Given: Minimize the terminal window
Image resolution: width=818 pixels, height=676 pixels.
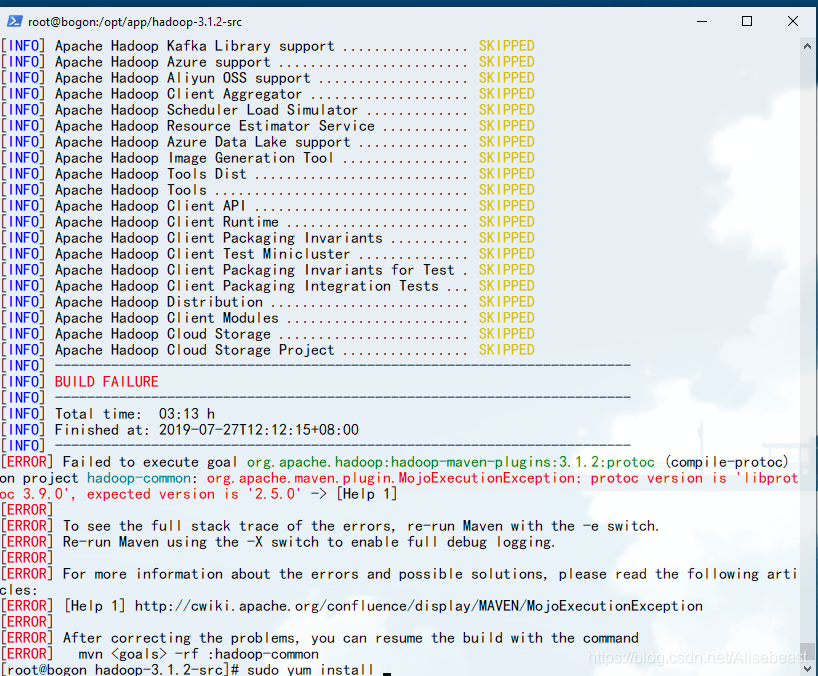Looking at the screenshot, I should [702, 21].
